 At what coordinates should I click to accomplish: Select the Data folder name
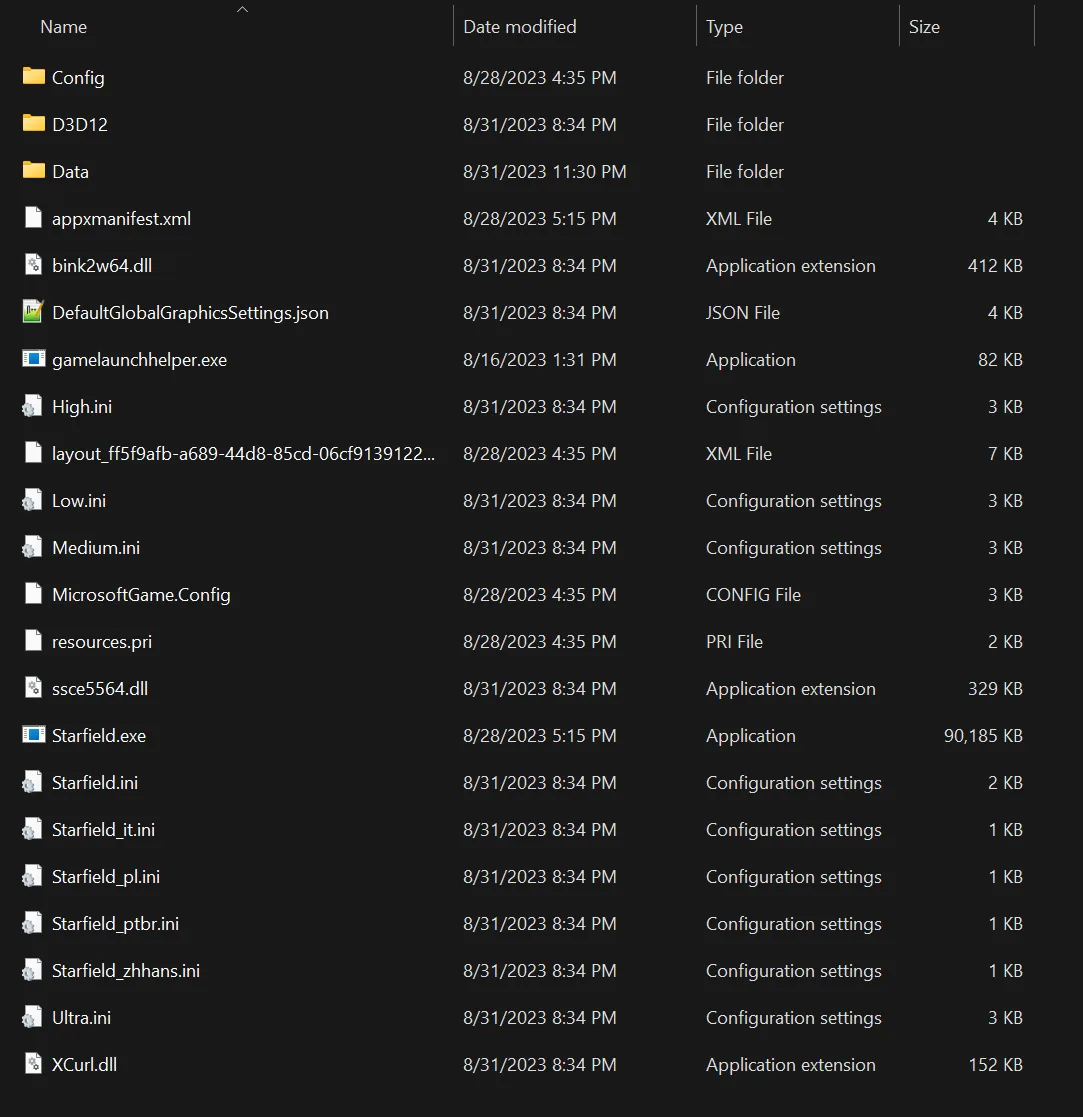pos(71,172)
